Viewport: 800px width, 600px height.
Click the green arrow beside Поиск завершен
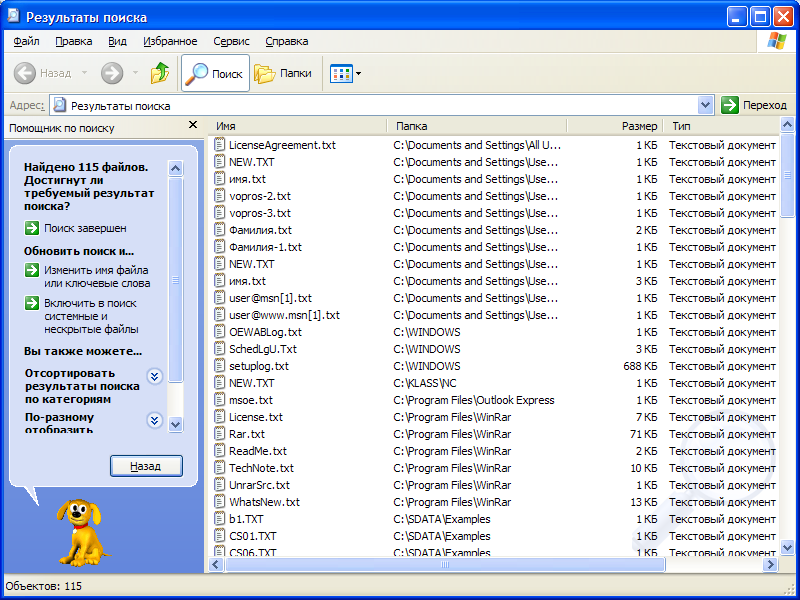click(32, 228)
